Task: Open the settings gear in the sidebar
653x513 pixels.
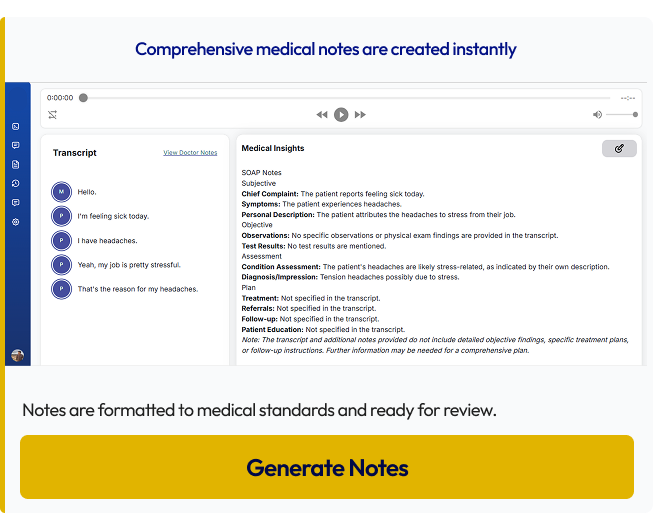Action: tap(16, 221)
